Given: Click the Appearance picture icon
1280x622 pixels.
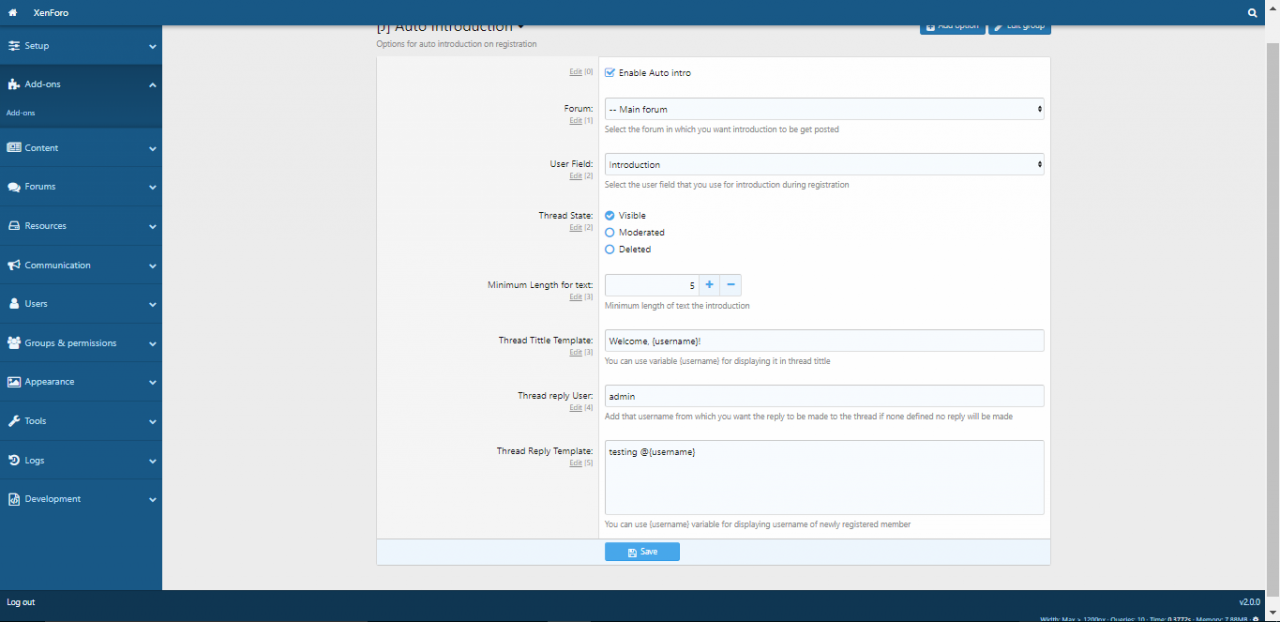Looking at the screenshot, I should [x=14, y=382].
